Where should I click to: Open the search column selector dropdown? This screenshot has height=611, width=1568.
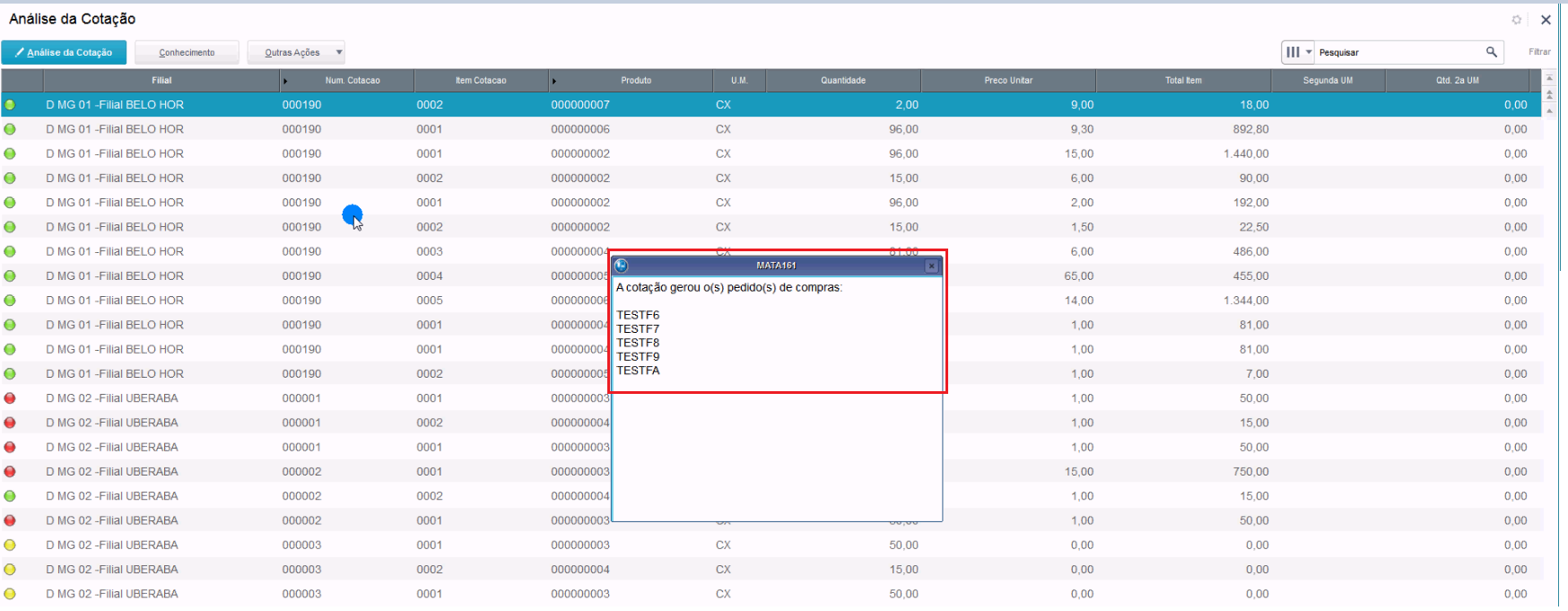pos(1297,52)
